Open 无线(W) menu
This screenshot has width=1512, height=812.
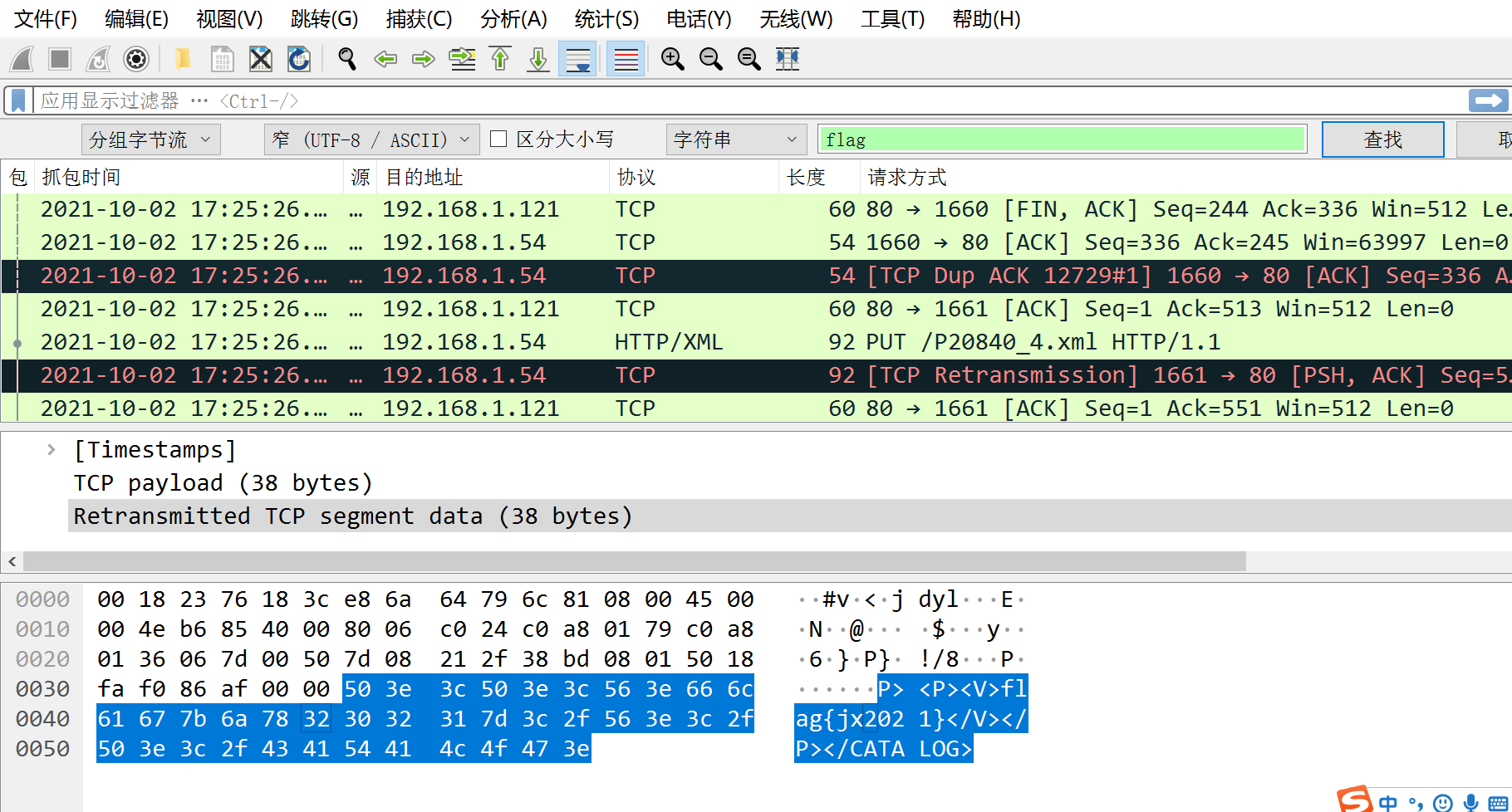[796, 19]
